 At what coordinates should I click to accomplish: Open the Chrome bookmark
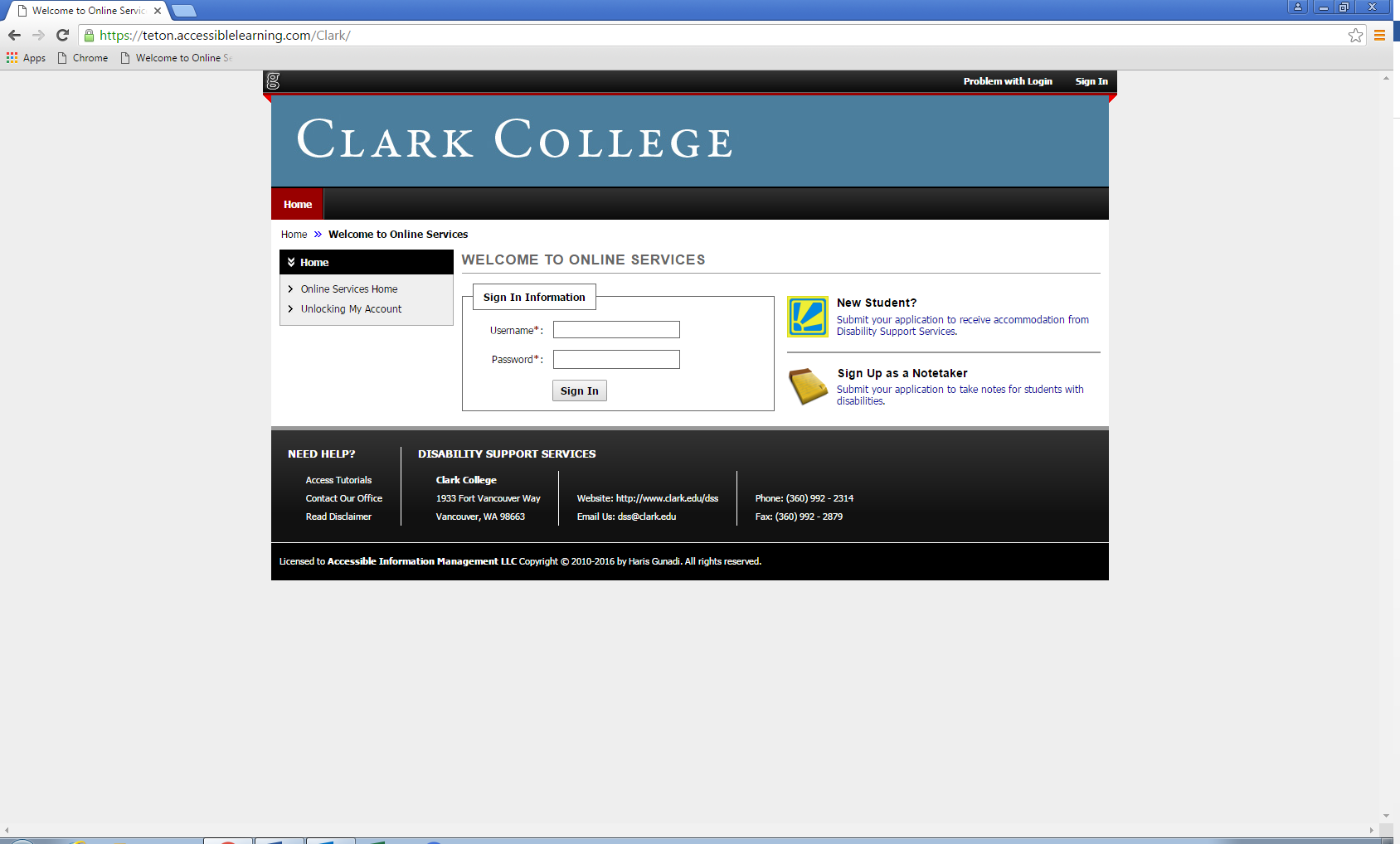[x=83, y=58]
